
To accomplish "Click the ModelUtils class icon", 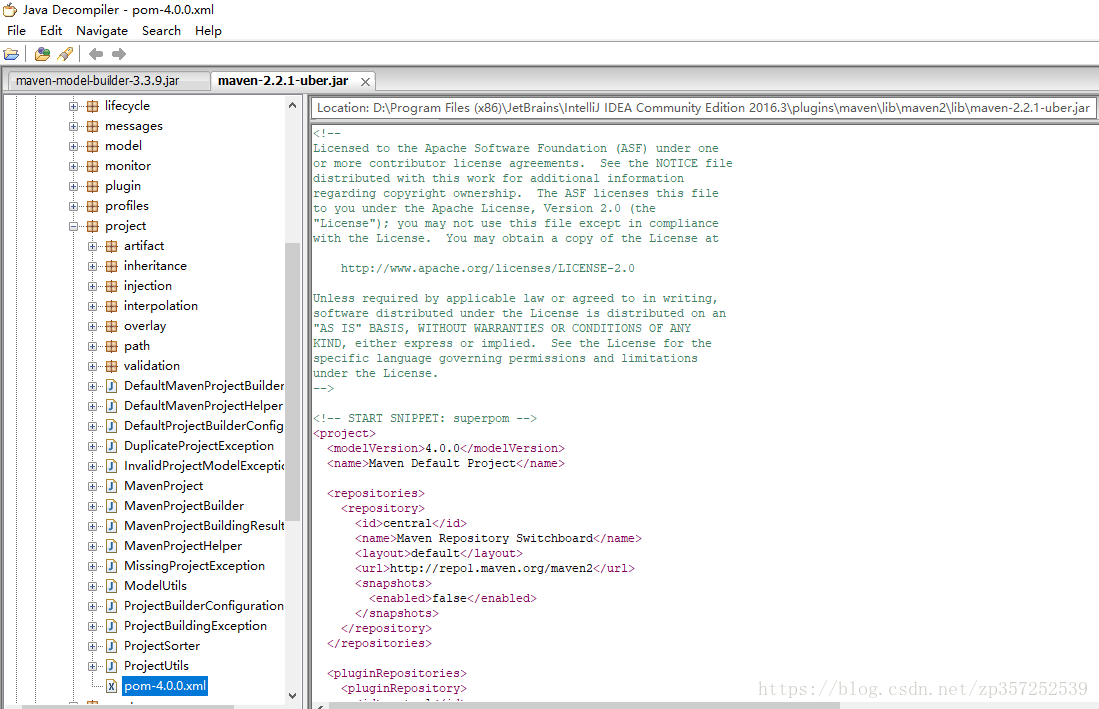I will click(111, 586).
